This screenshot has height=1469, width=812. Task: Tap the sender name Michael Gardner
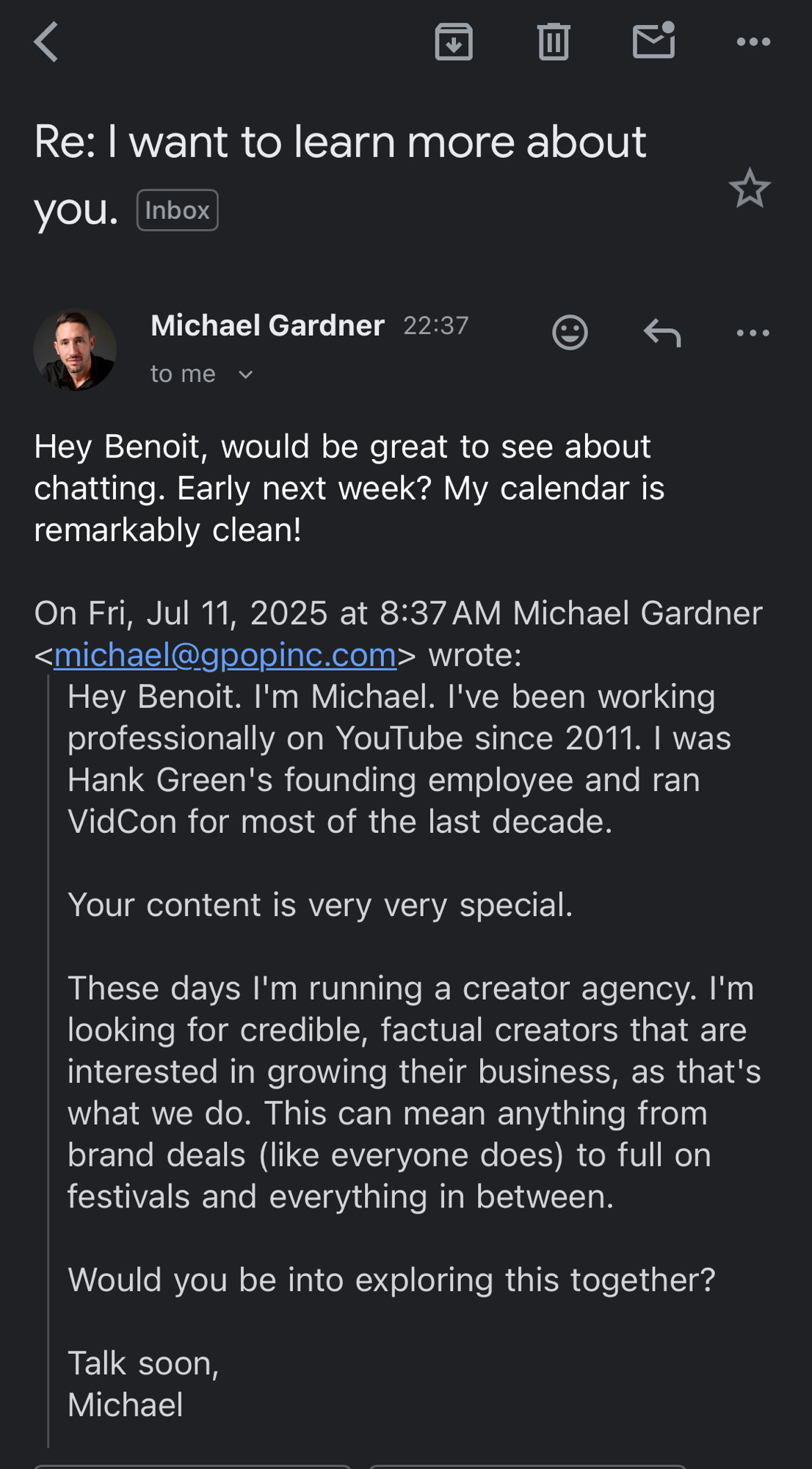click(267, 325)
